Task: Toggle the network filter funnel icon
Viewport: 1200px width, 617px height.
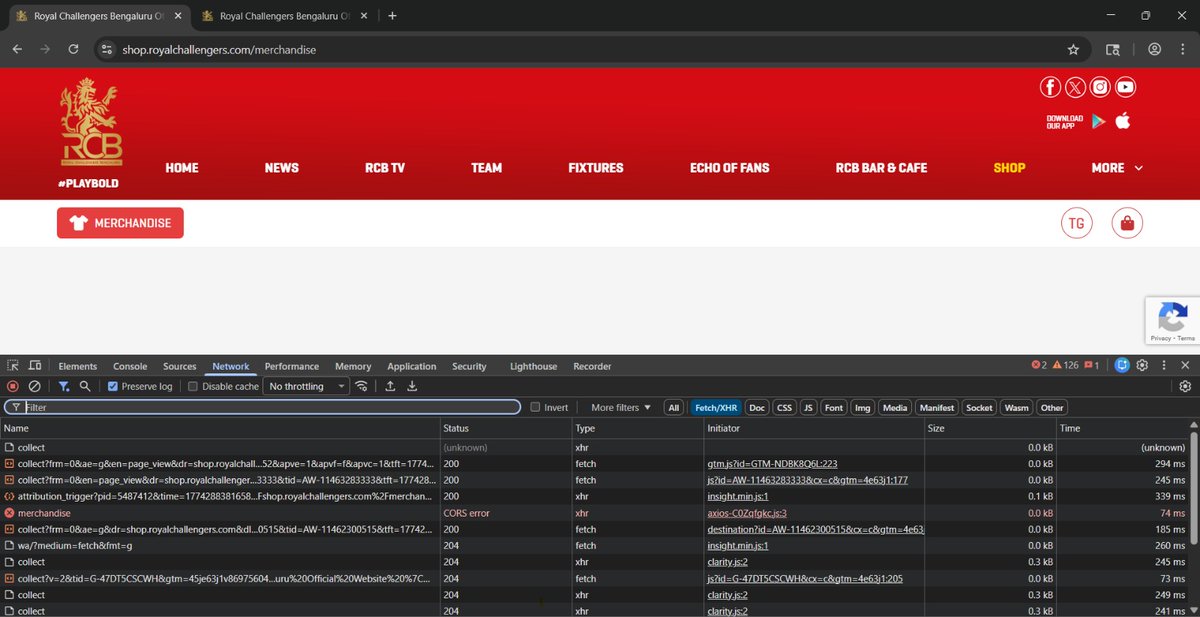Action: [x=64, y=386]
